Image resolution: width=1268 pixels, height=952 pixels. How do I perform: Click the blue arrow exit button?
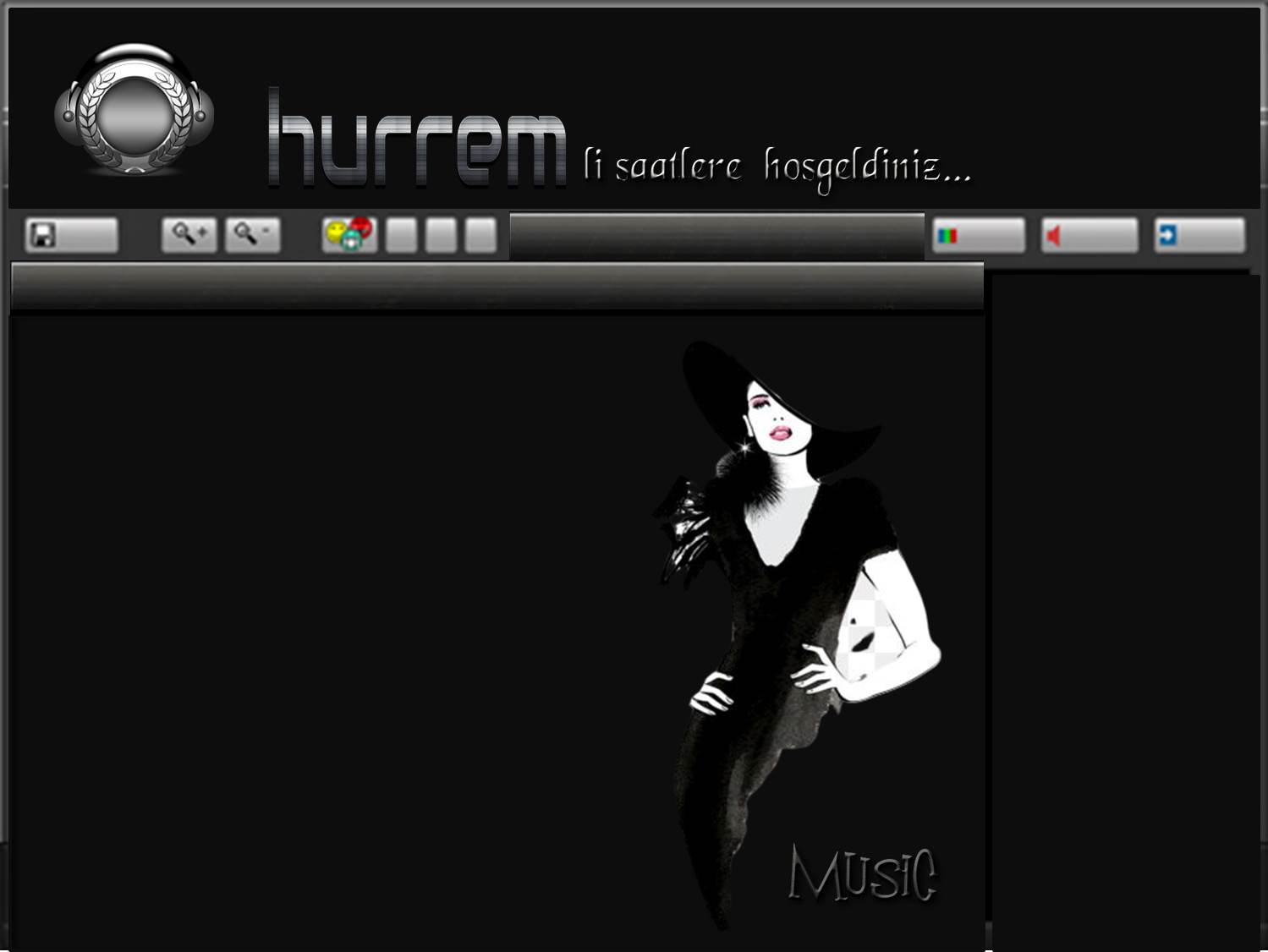point(1199,235)
